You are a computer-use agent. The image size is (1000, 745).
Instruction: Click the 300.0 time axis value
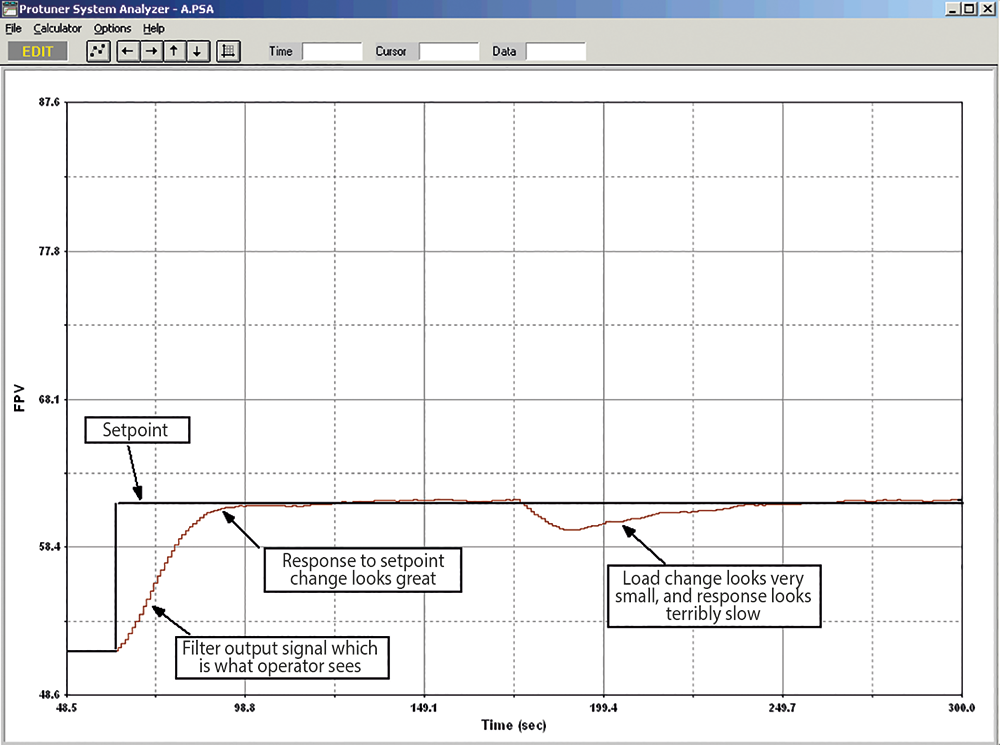click(962, 708)
